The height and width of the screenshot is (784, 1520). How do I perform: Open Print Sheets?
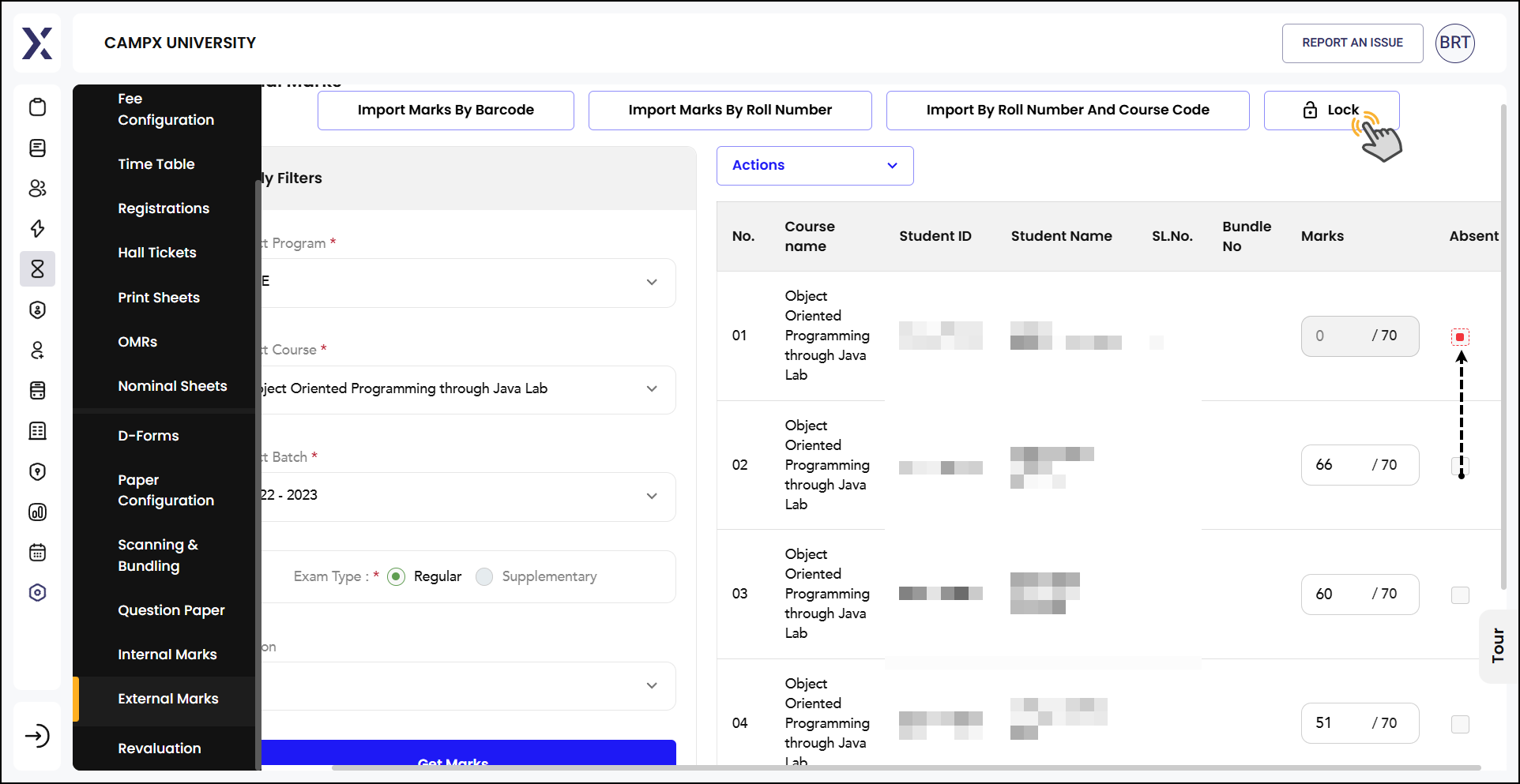(159, 298)
